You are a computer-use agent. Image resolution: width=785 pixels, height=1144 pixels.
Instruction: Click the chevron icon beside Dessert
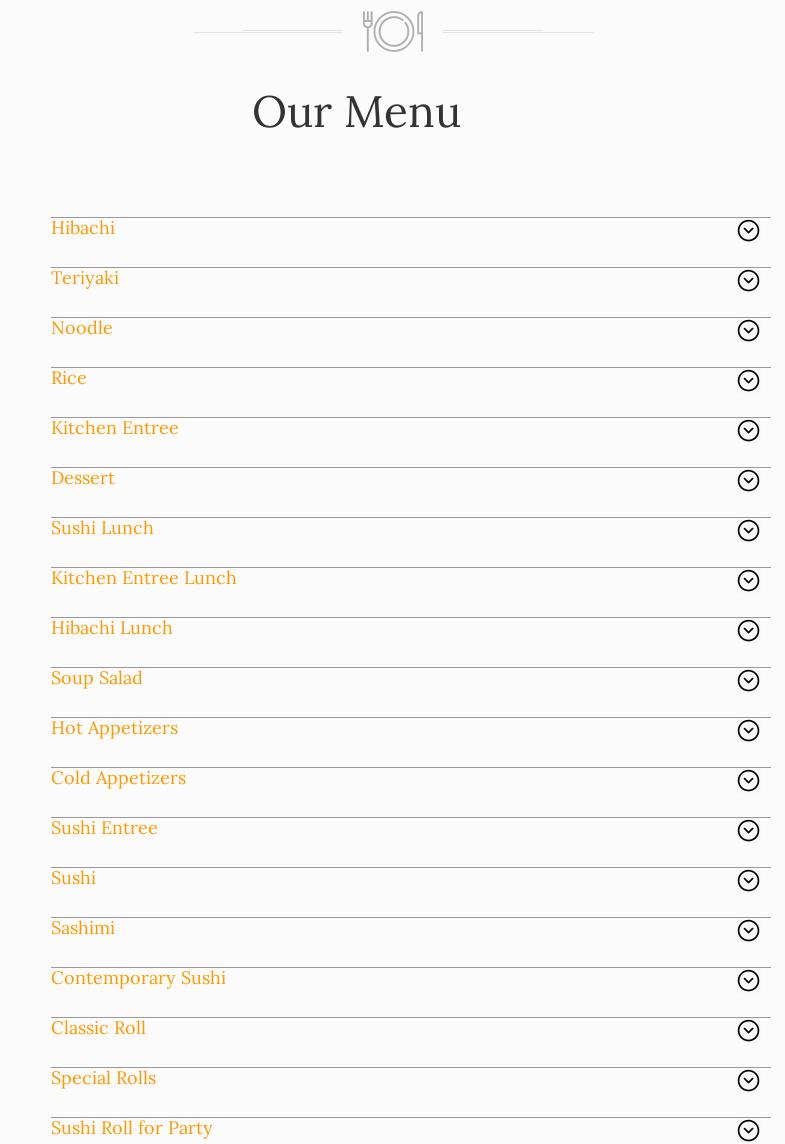coord(748,481)
